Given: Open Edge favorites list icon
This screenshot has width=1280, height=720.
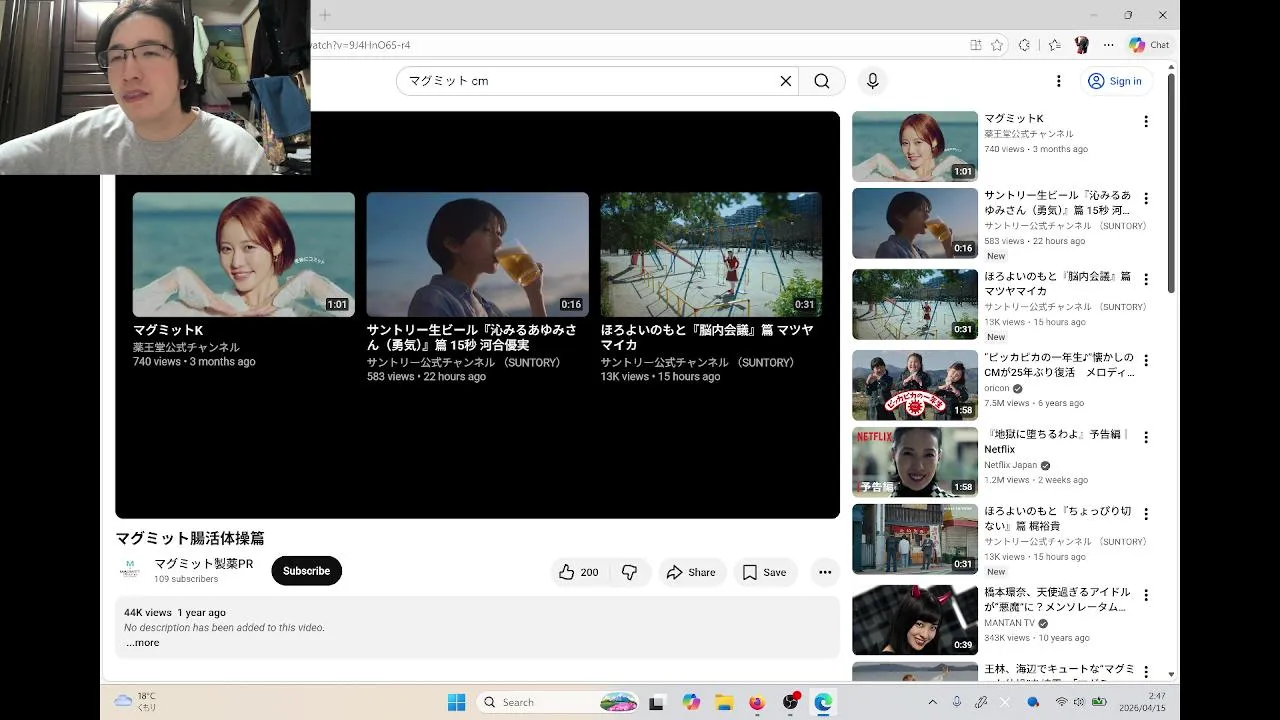Looking at the screenshot, I should click(1054, 45).
